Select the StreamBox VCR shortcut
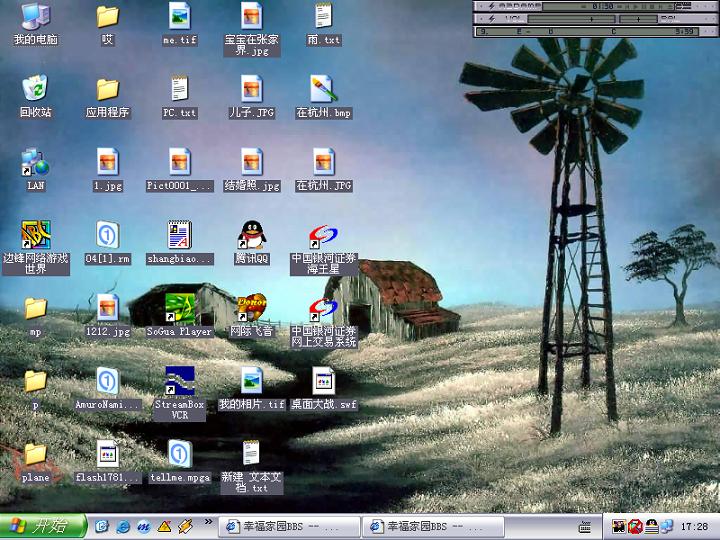The width and height of the screenshot is (720, 540). [180, 394]
